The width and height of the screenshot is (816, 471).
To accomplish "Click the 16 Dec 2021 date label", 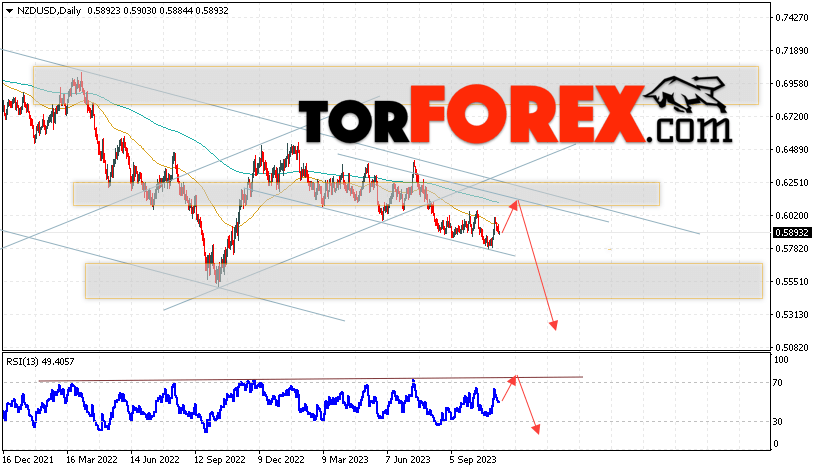I will click(28, 460).
